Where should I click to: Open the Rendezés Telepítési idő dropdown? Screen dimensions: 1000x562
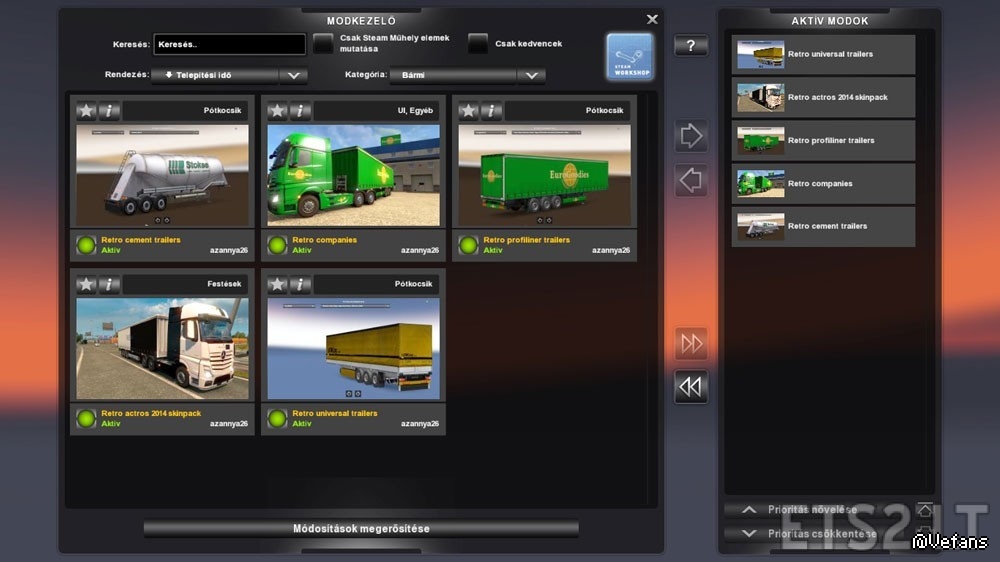[x=230, y=75]
